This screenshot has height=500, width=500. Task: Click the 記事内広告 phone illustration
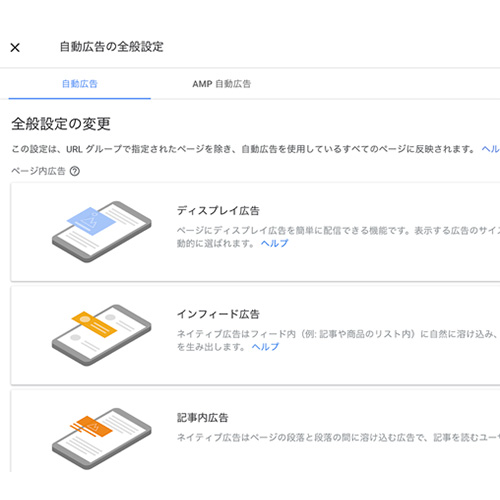click(102, 439)
